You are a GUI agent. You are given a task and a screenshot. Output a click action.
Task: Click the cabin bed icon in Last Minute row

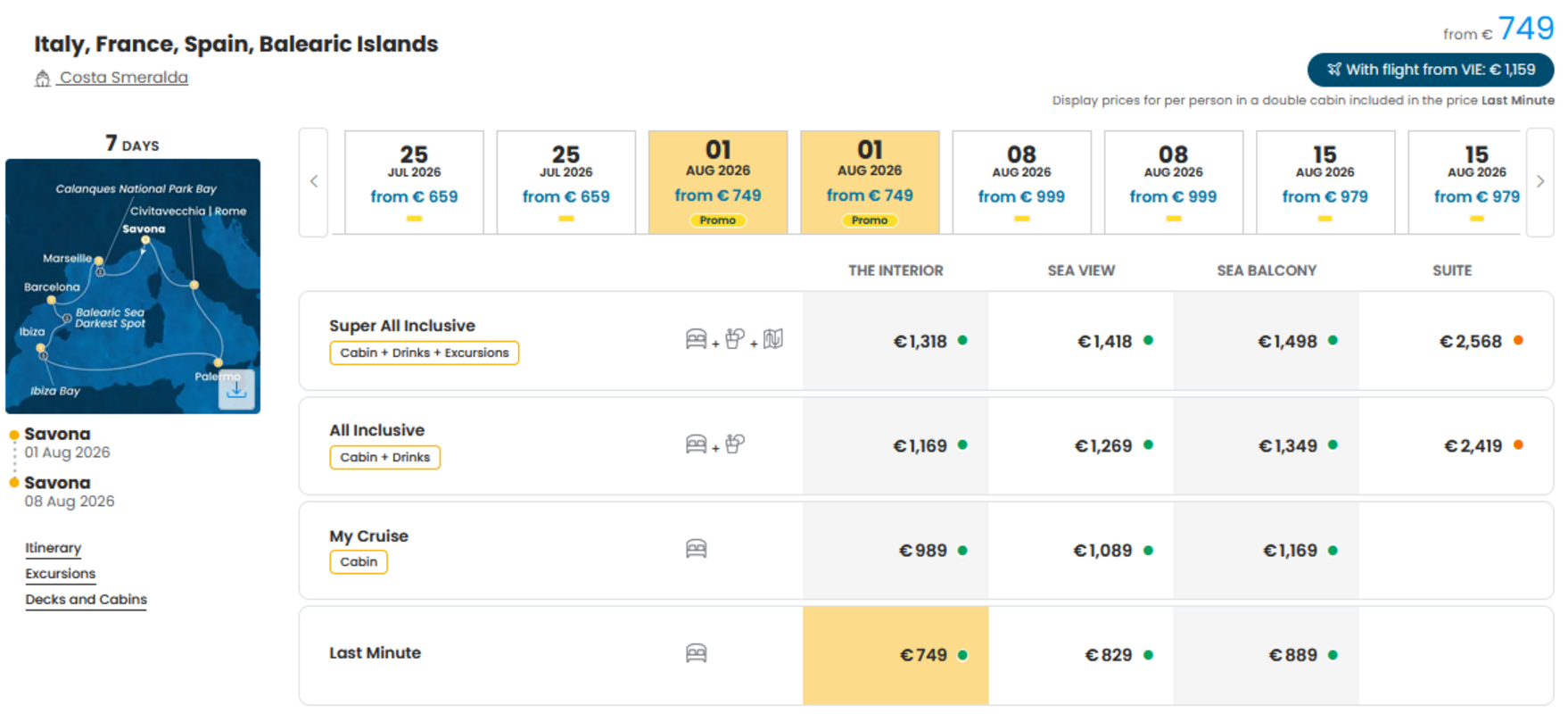click(x=697, y=653)
